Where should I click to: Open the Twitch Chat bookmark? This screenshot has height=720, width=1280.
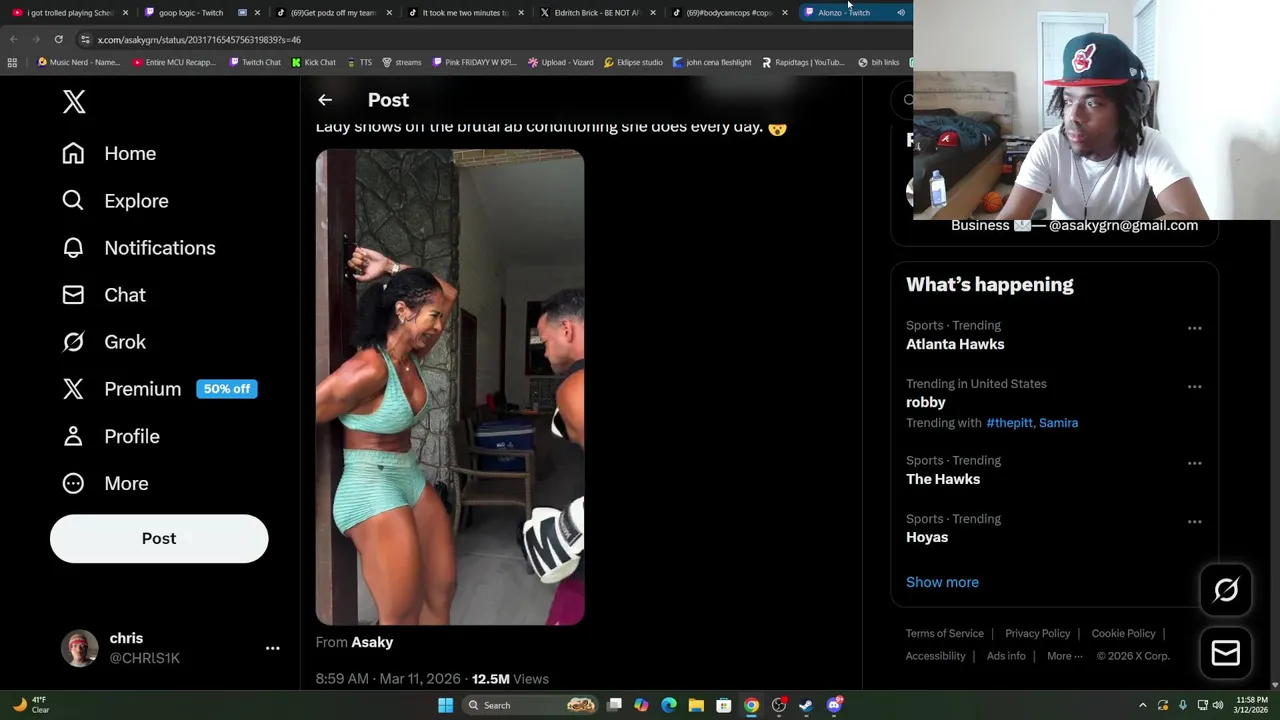click(255, 62)
